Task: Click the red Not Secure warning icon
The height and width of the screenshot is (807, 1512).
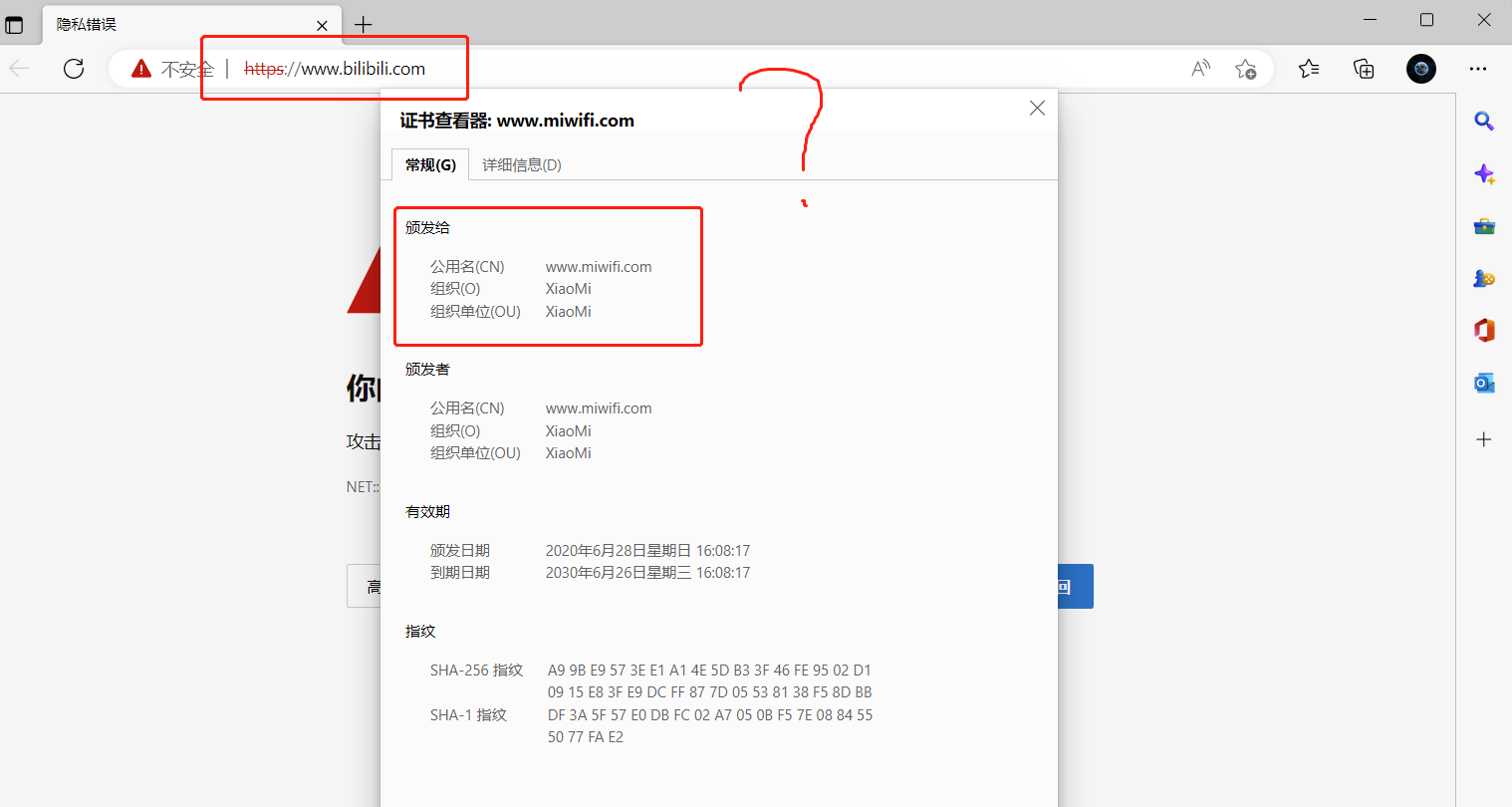Action: (x=141, y=69)
